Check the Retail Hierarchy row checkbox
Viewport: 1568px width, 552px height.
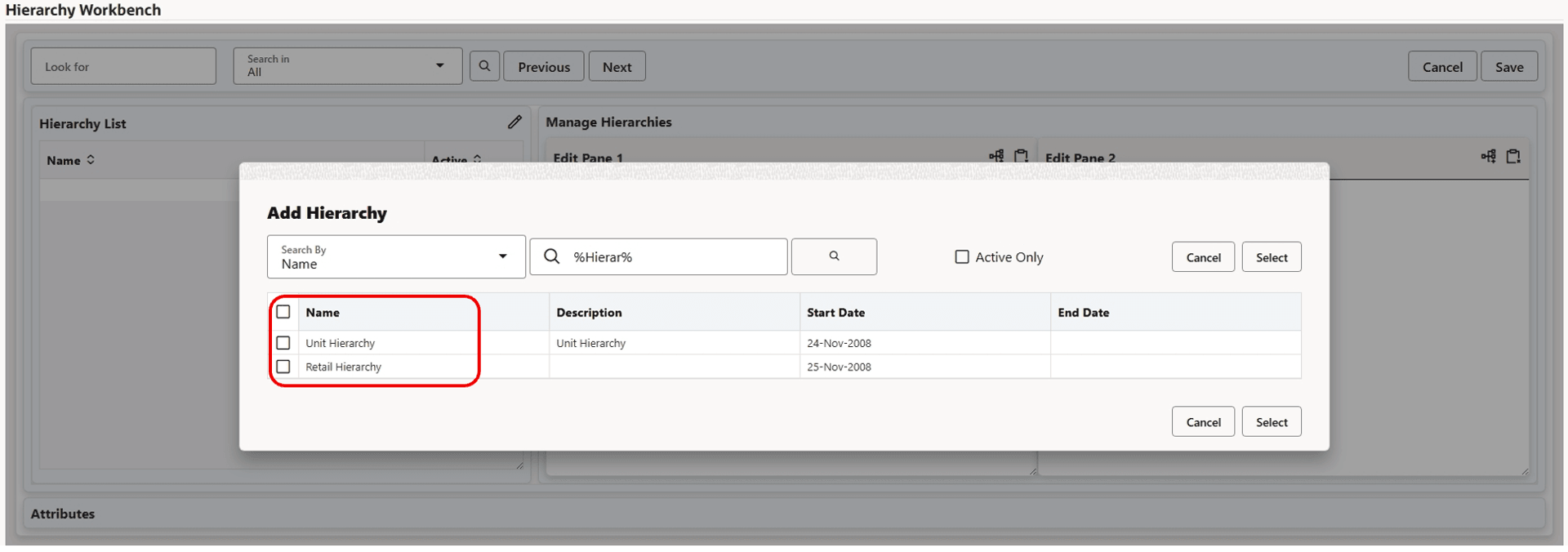pyautogui.click(x=283, y=367)
